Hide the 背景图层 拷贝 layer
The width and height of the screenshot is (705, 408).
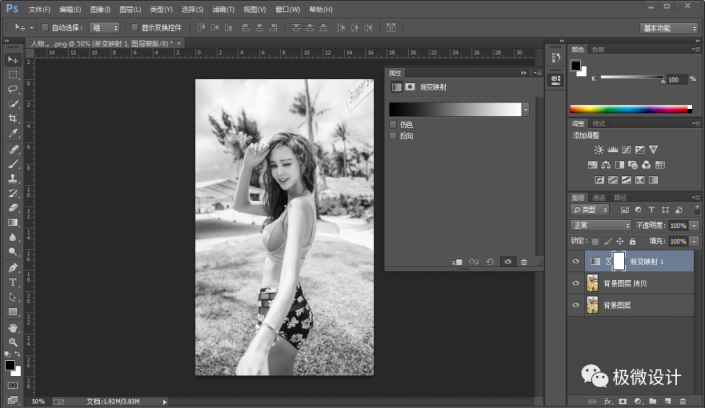[x=576, y=283]
